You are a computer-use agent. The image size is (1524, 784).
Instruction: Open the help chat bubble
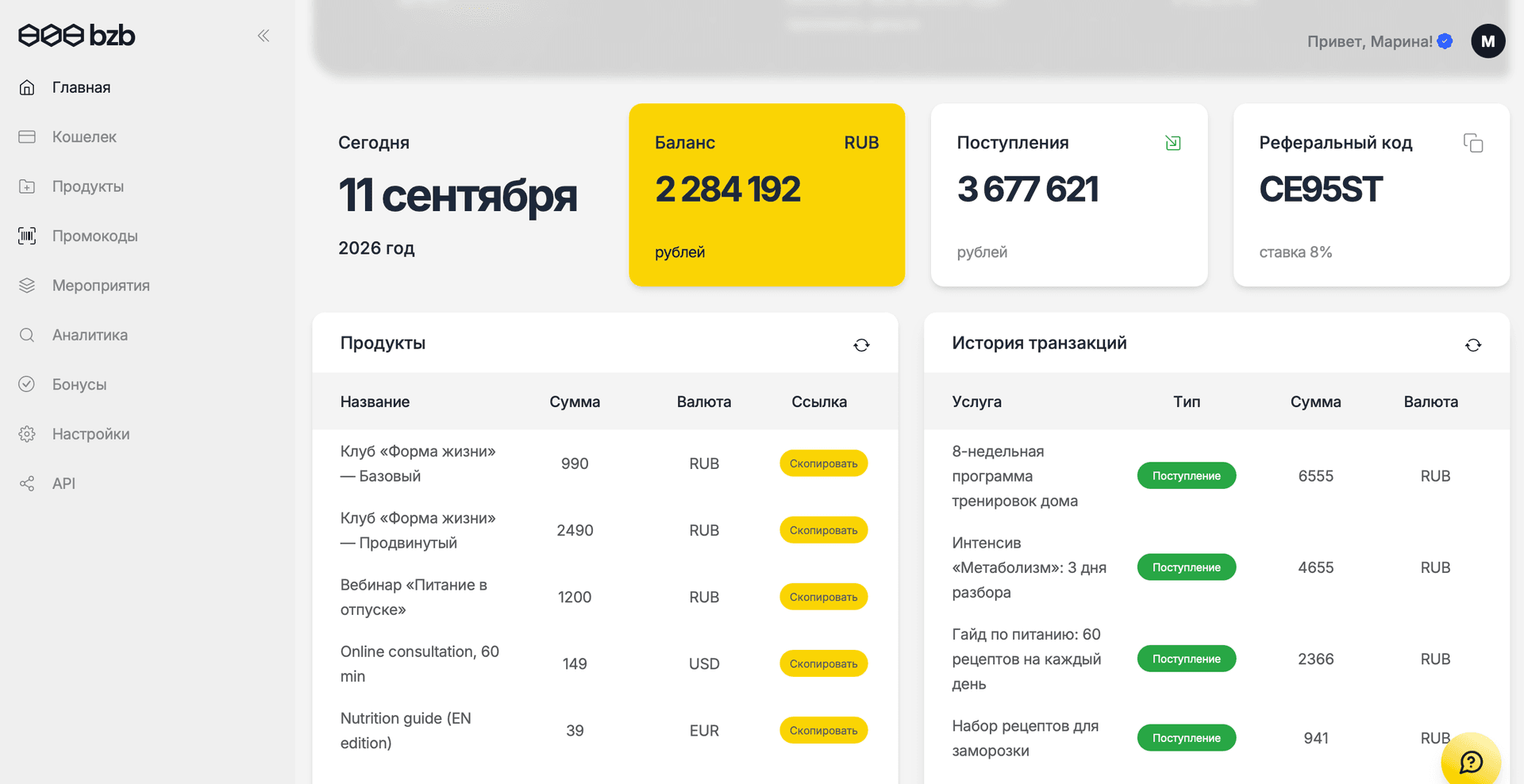1471,762
